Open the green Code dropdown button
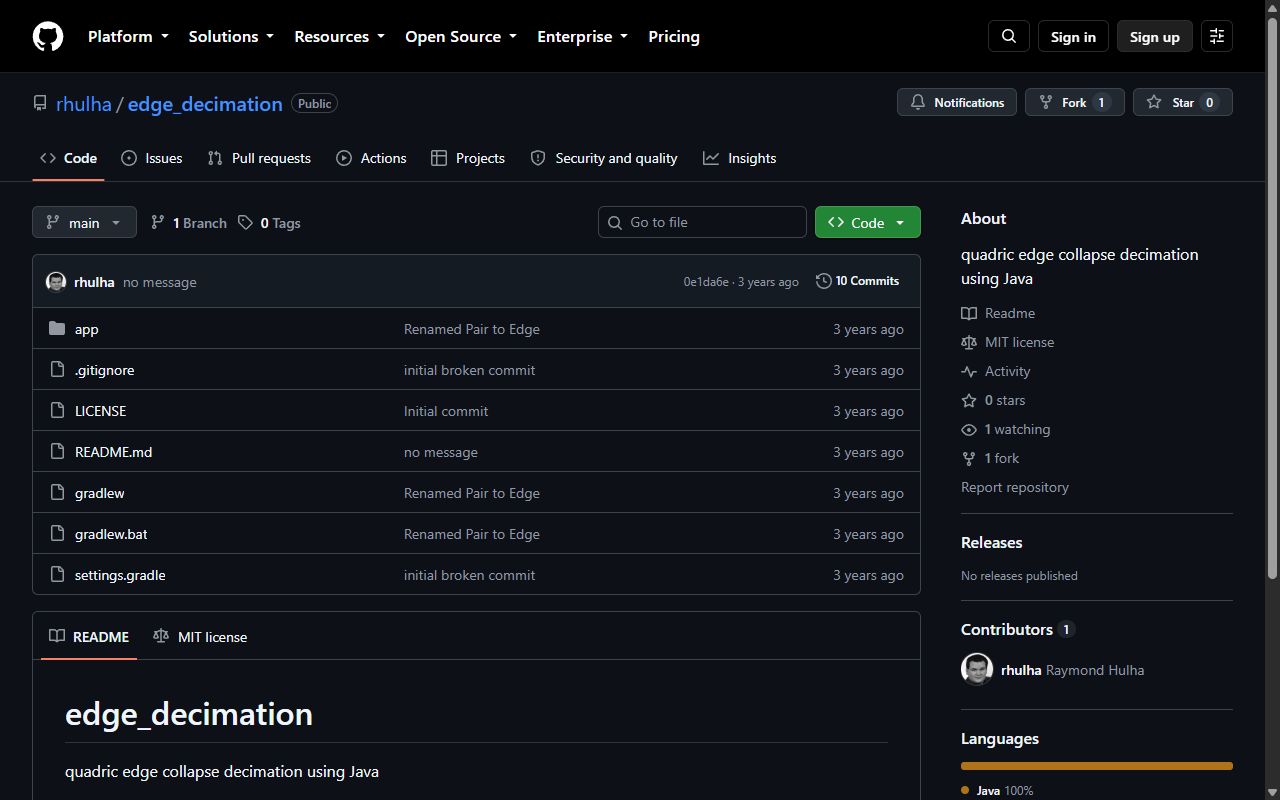Screen dimensions: 1280x800 [868, 222]
